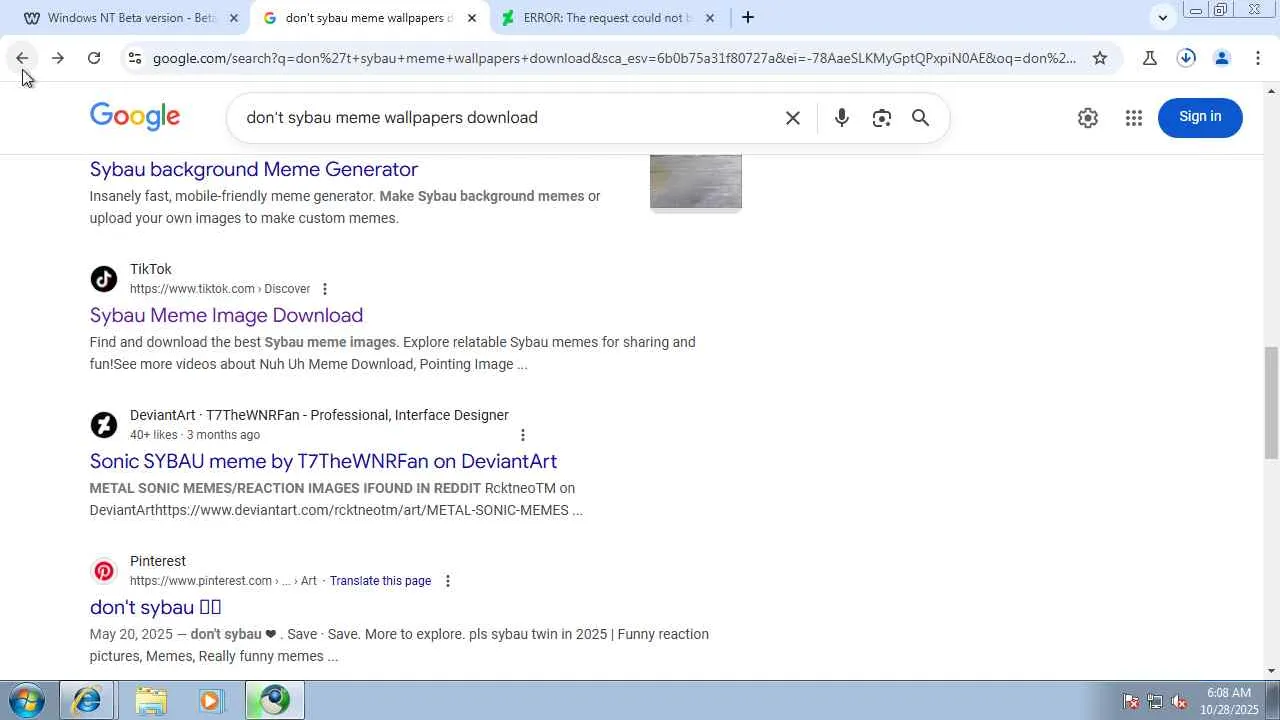The image size is (1280, 720).
Task: Click the scrollbar down arrow
Action: (x=1272, y=671)
